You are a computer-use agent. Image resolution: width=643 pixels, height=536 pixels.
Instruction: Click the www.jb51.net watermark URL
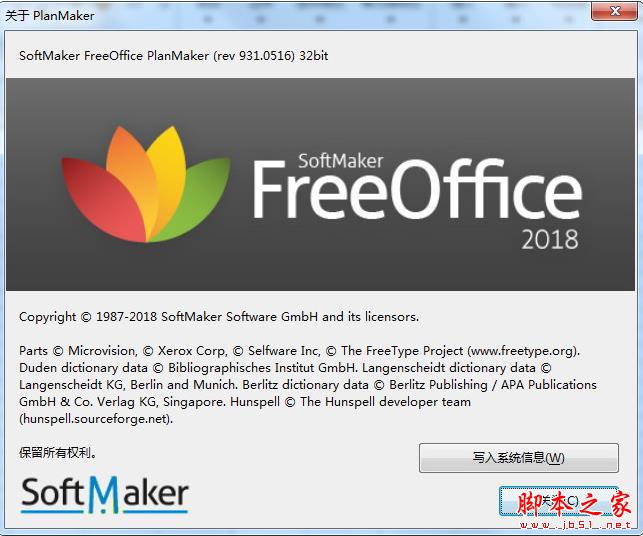(575, 525)
